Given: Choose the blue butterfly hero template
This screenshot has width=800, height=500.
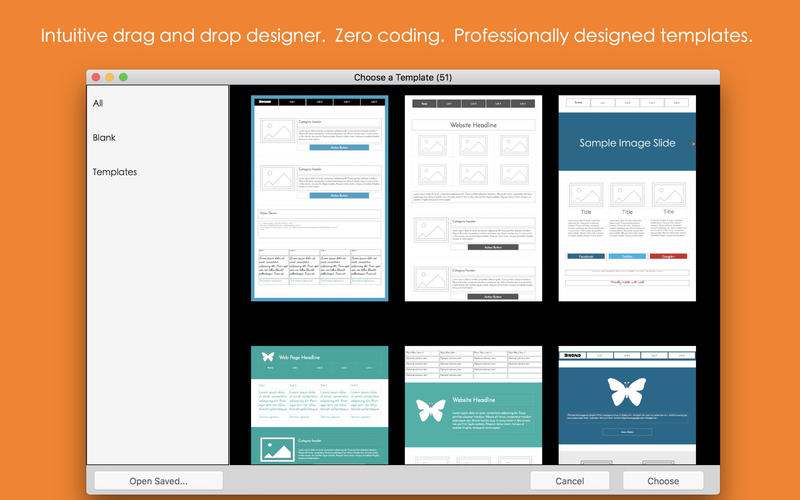Looking at the screenshot, I should 627,405.
